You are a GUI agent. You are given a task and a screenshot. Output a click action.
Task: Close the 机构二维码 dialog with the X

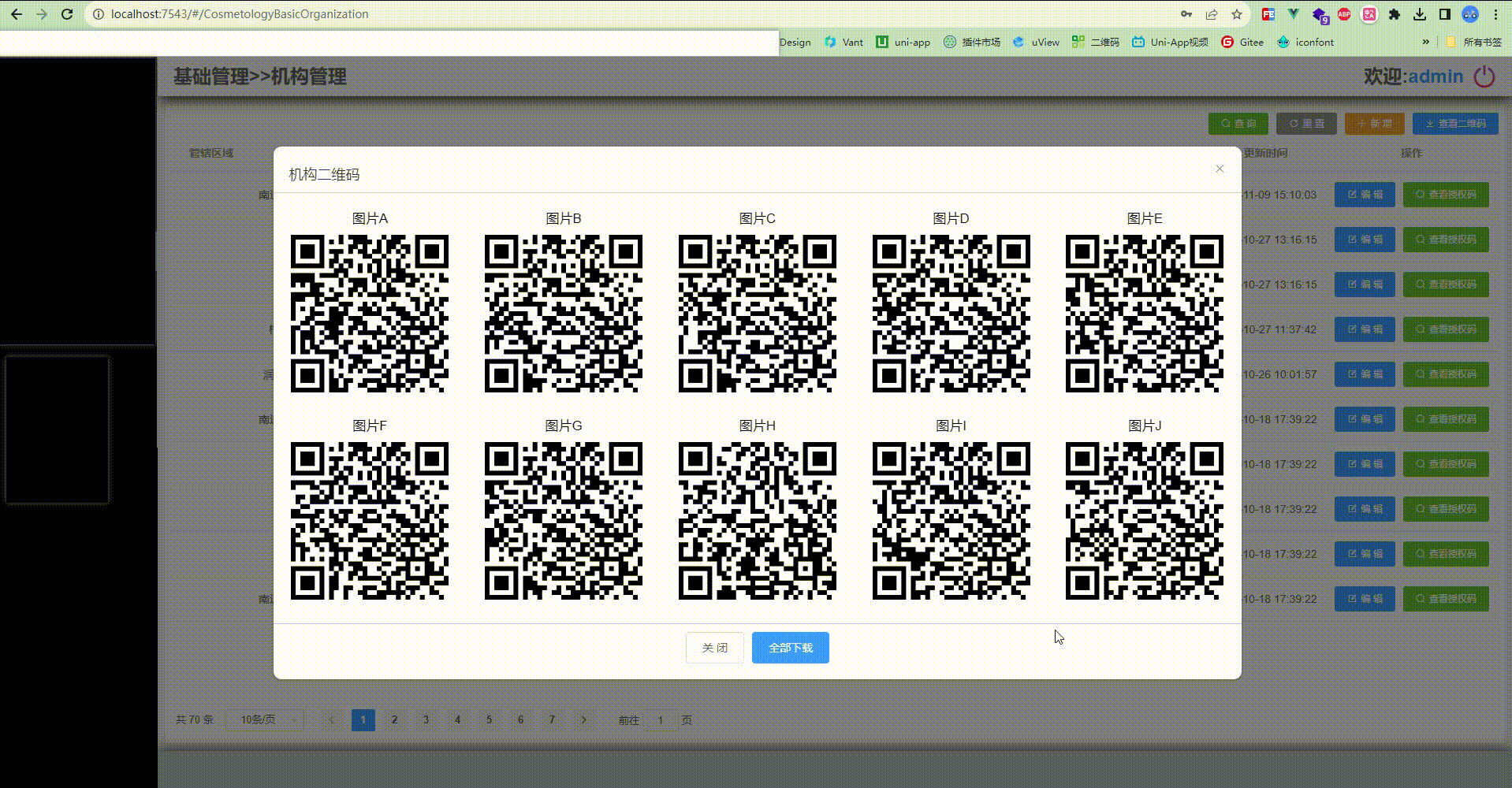click(1220, 169)
